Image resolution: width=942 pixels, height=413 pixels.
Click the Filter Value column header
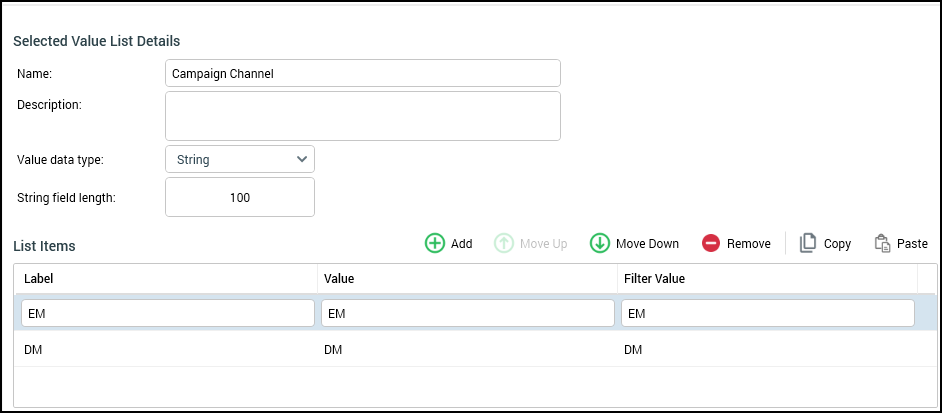(x=766, y=278)
